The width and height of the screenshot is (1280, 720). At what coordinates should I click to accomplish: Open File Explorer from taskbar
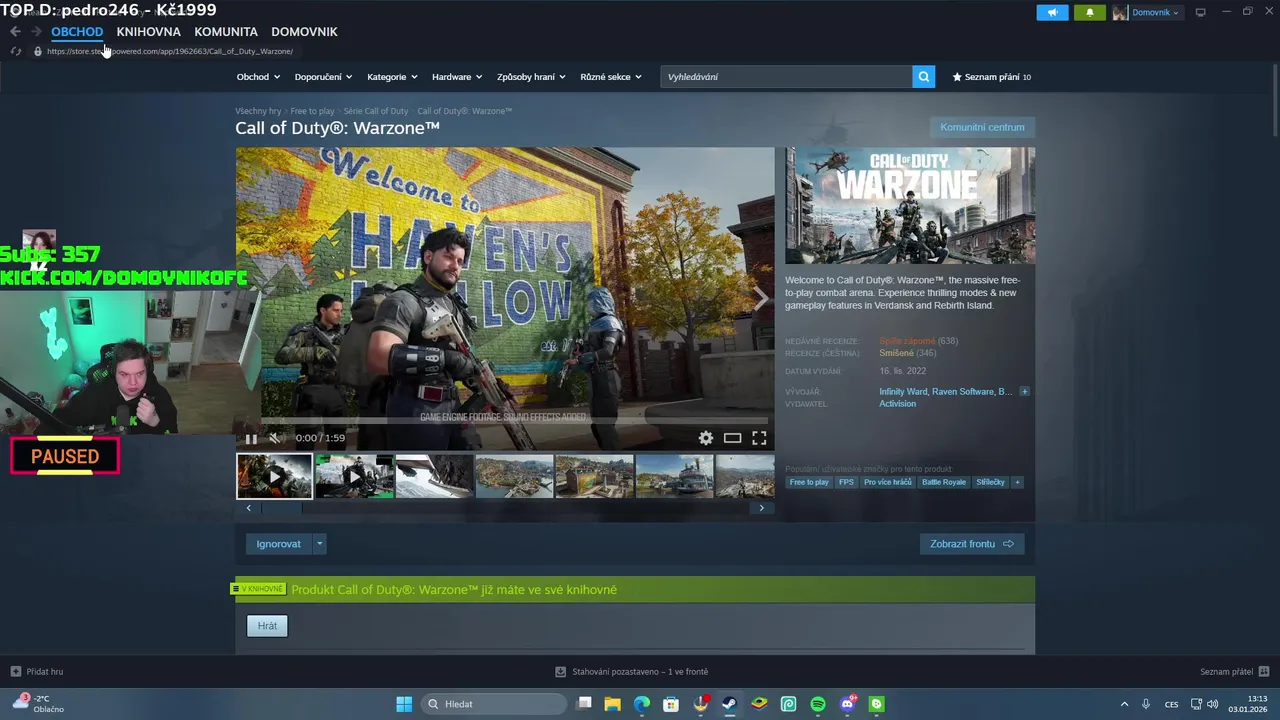click(x=612, y=704)
